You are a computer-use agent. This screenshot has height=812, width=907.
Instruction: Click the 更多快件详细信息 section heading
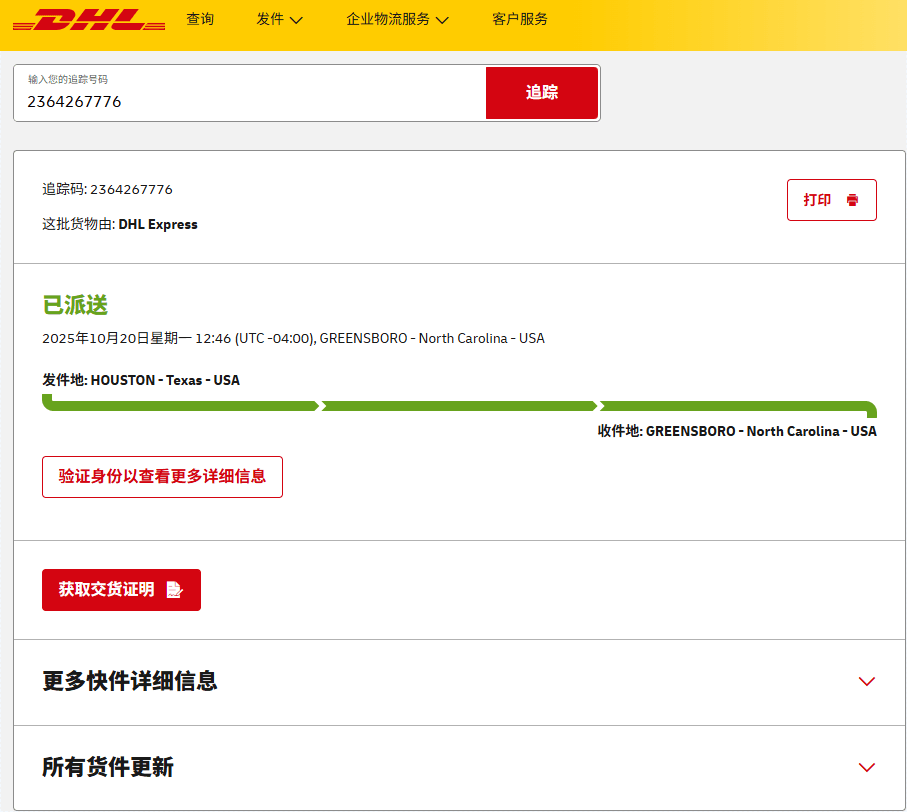130,682
